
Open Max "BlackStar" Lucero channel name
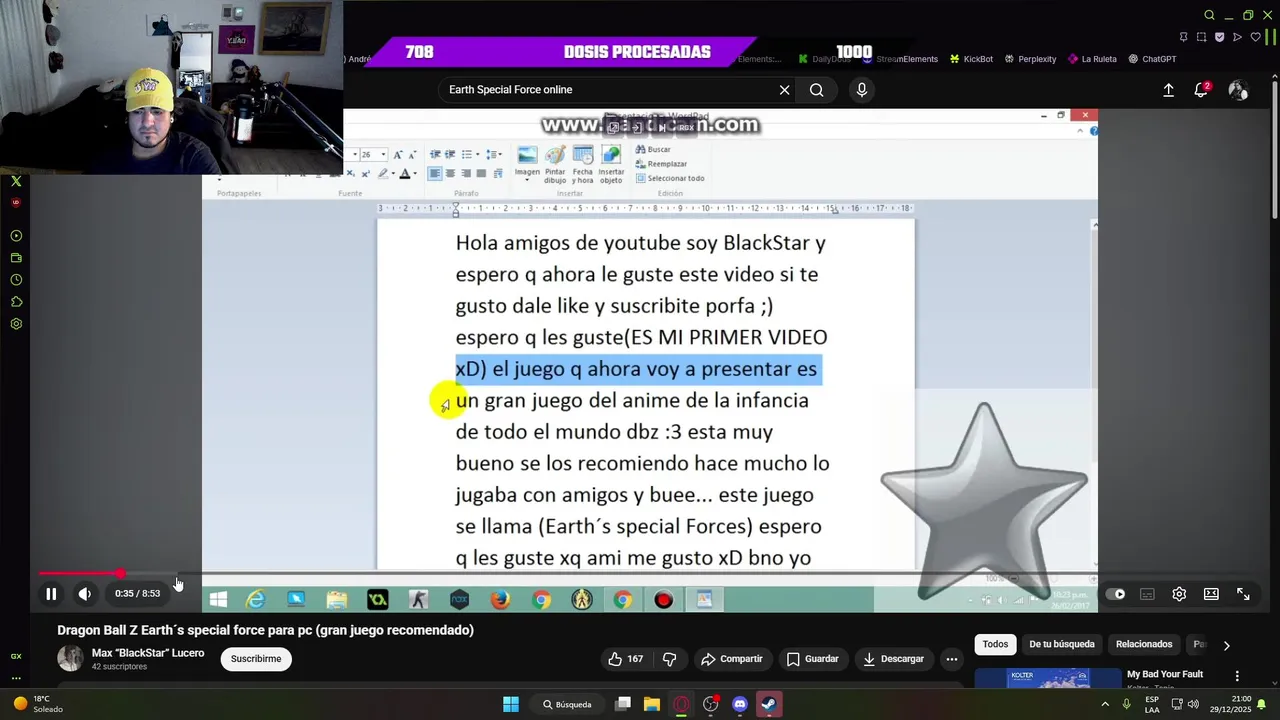[x=148, y=653]
